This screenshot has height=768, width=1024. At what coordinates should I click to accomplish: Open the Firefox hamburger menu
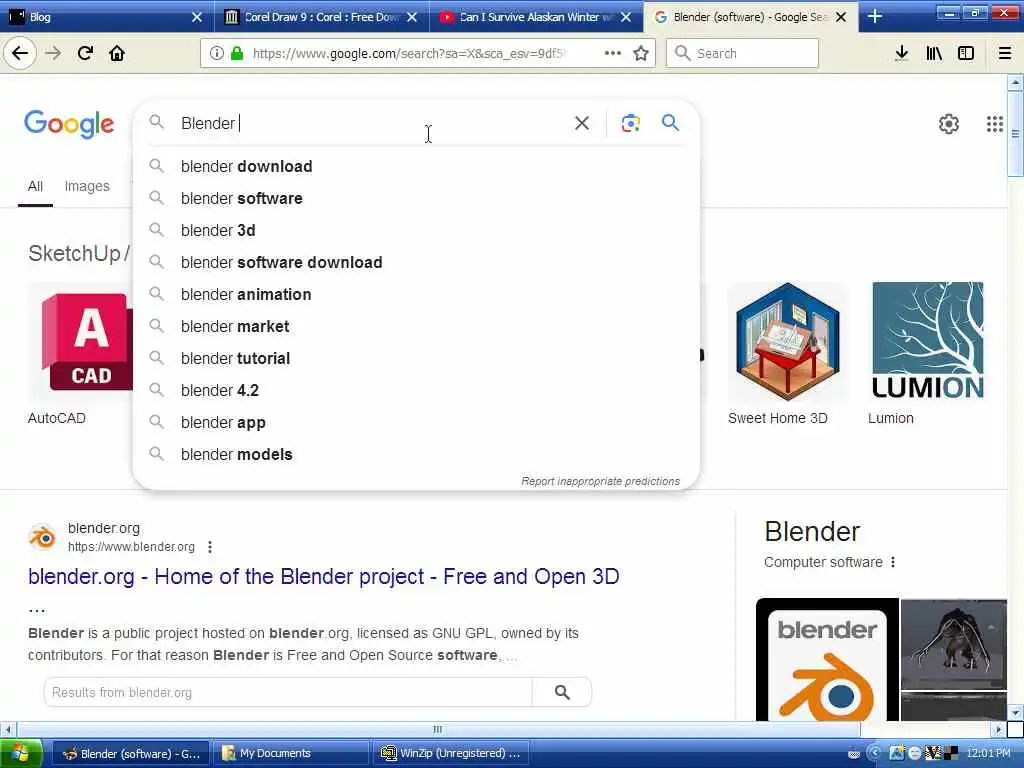[x=1004, y=54]
